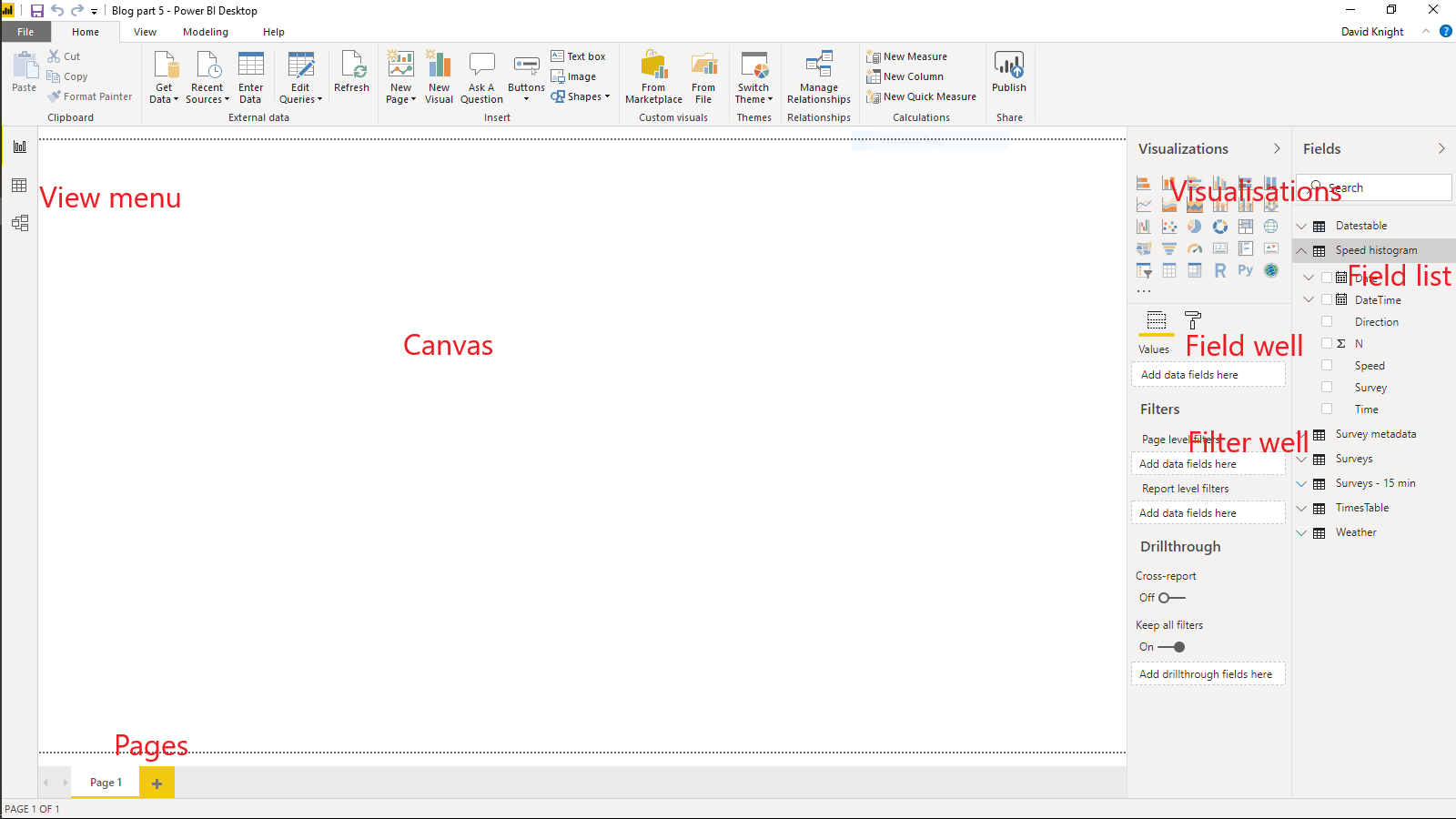Select the Python visual
Viewport: 1456px width, 819px height.
(x=1246, y=270)
